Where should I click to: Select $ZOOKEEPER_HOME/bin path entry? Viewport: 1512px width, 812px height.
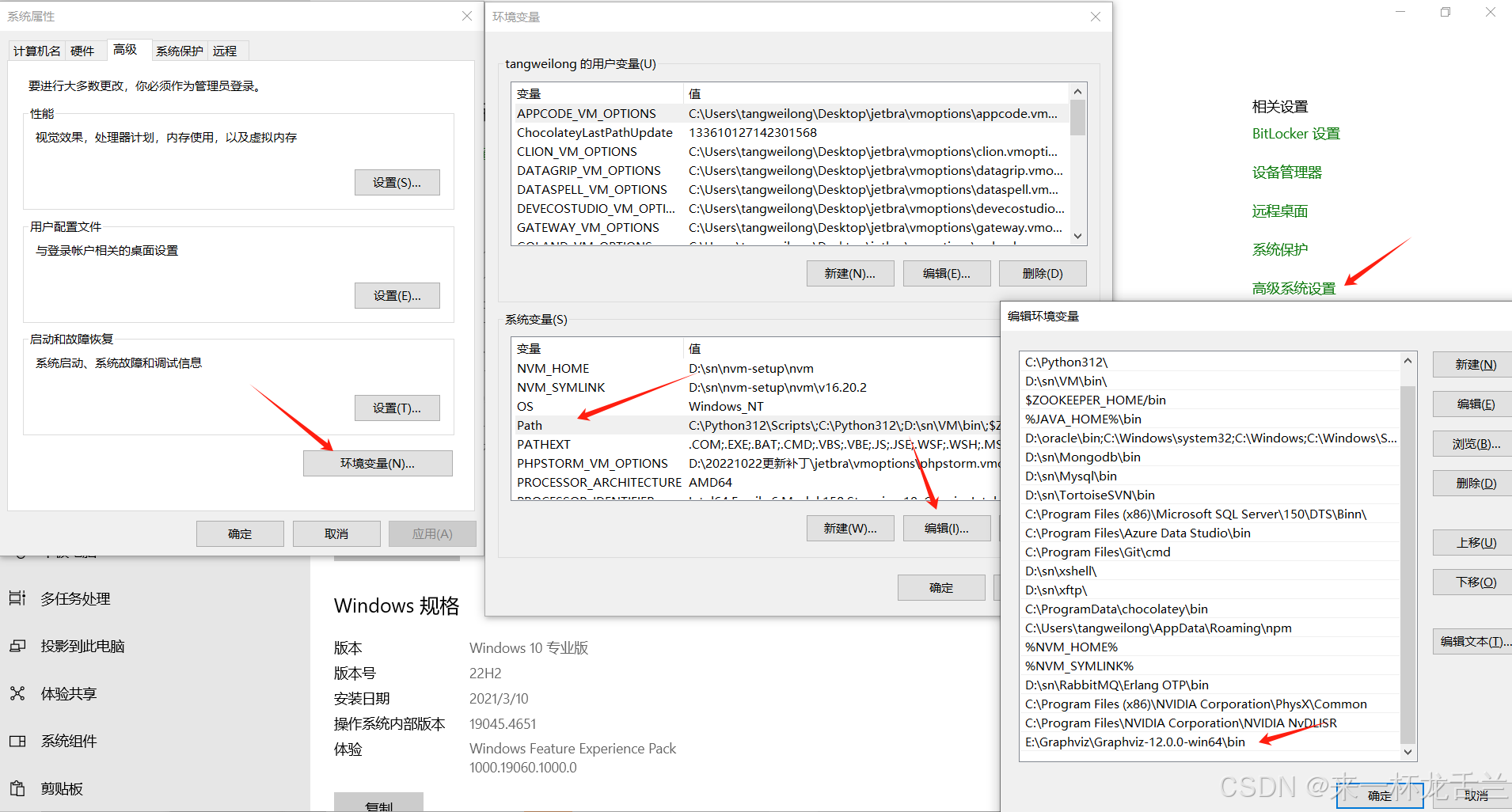pyautogui.click(x=1210, y=400)
